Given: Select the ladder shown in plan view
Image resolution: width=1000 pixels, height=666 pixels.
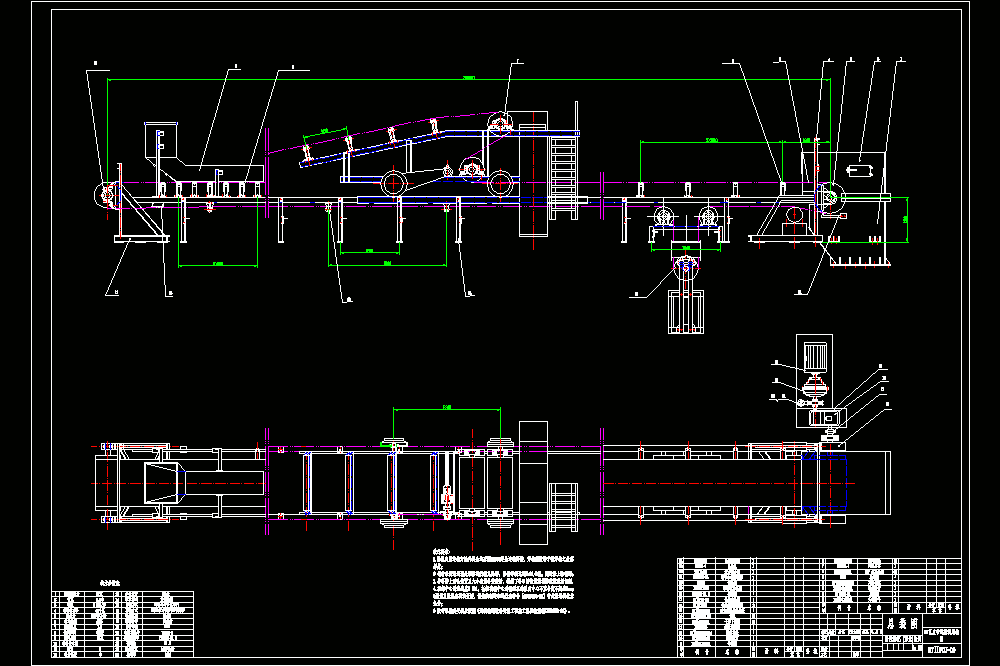Looking at the screenshot, I should (x=563, y=507).
